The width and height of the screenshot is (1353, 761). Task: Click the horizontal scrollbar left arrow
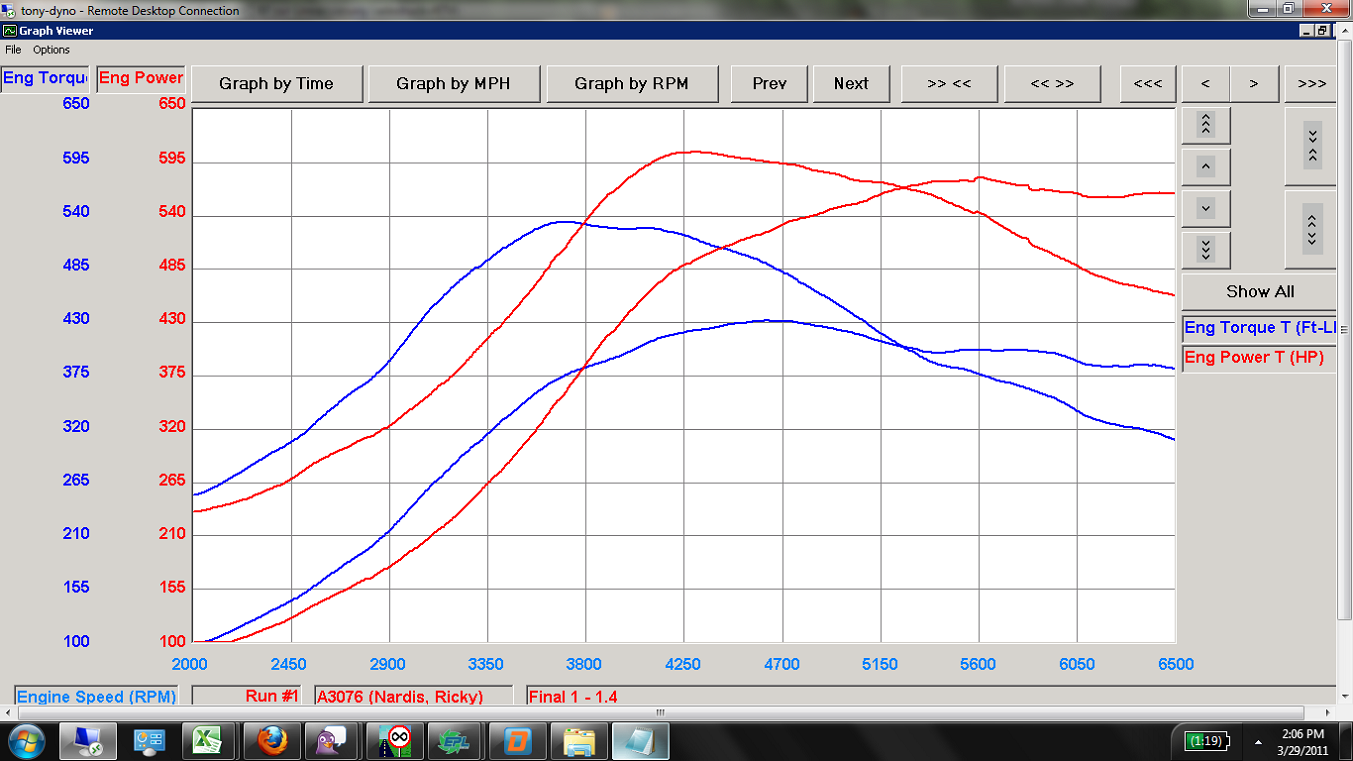[6, 713]
